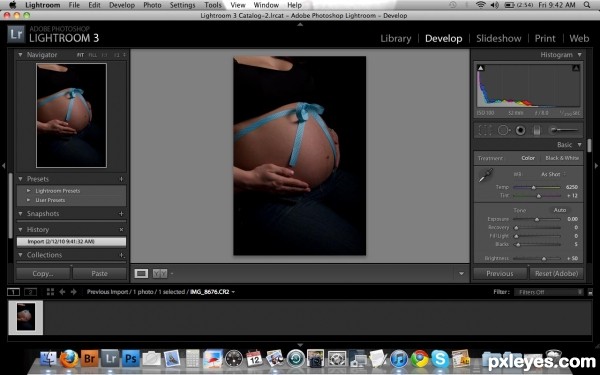
Task: Collapse the Navigator panel
Action: [x=20, y=55]
